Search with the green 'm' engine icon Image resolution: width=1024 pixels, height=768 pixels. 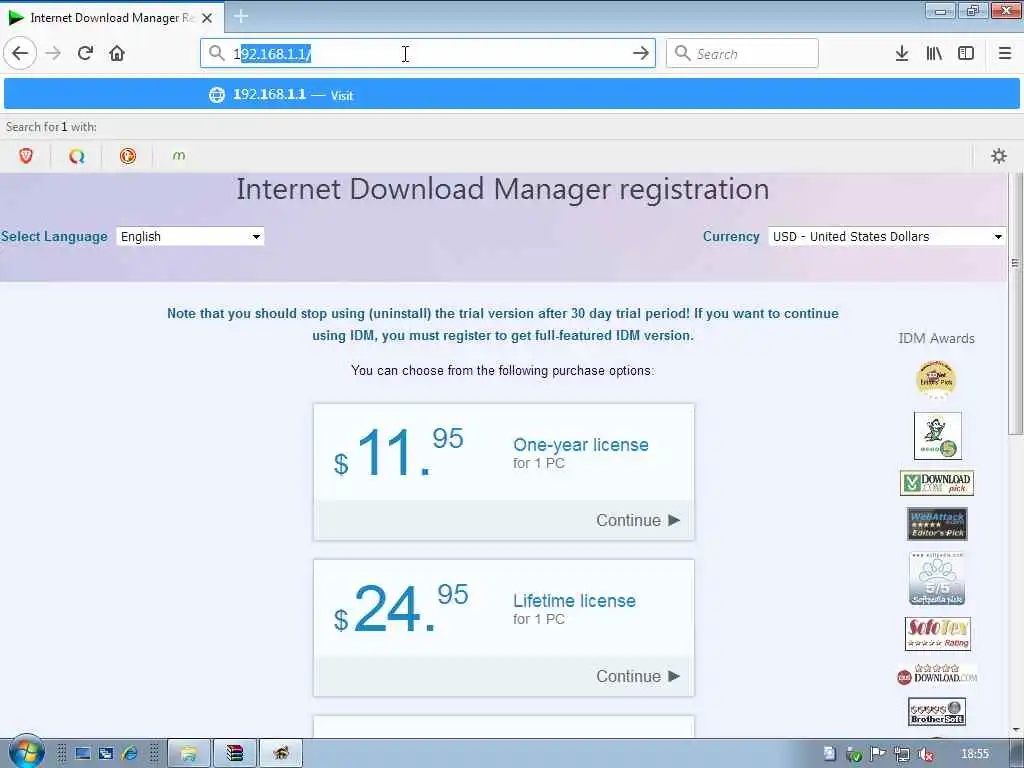pos(178,156)
